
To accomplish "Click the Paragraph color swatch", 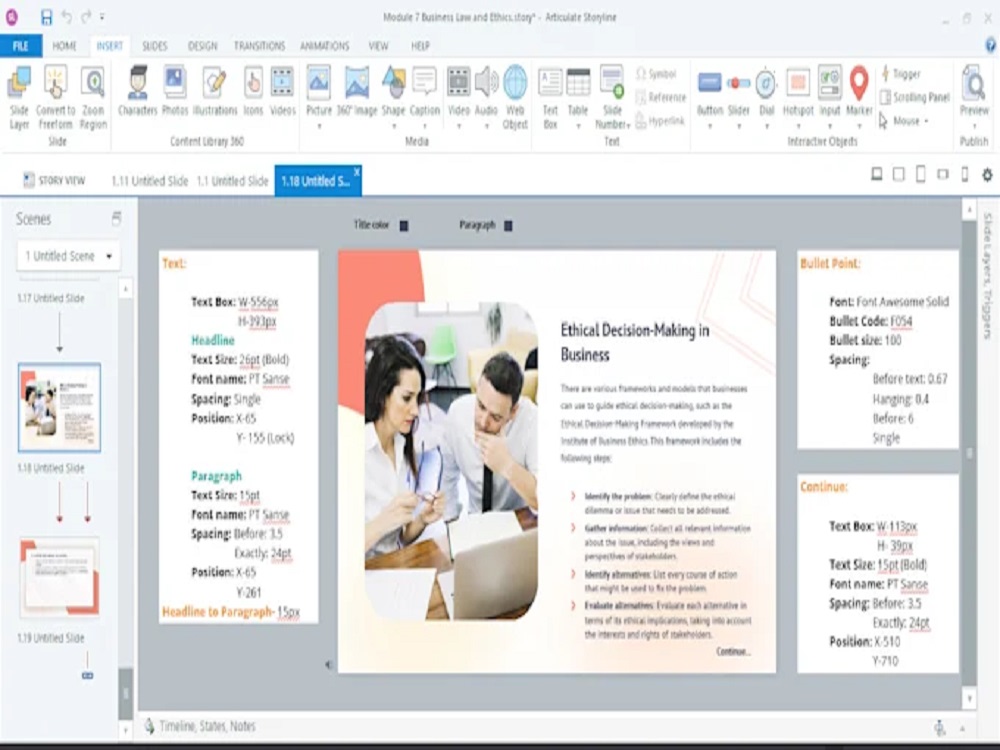I will (x=508, y=225).
